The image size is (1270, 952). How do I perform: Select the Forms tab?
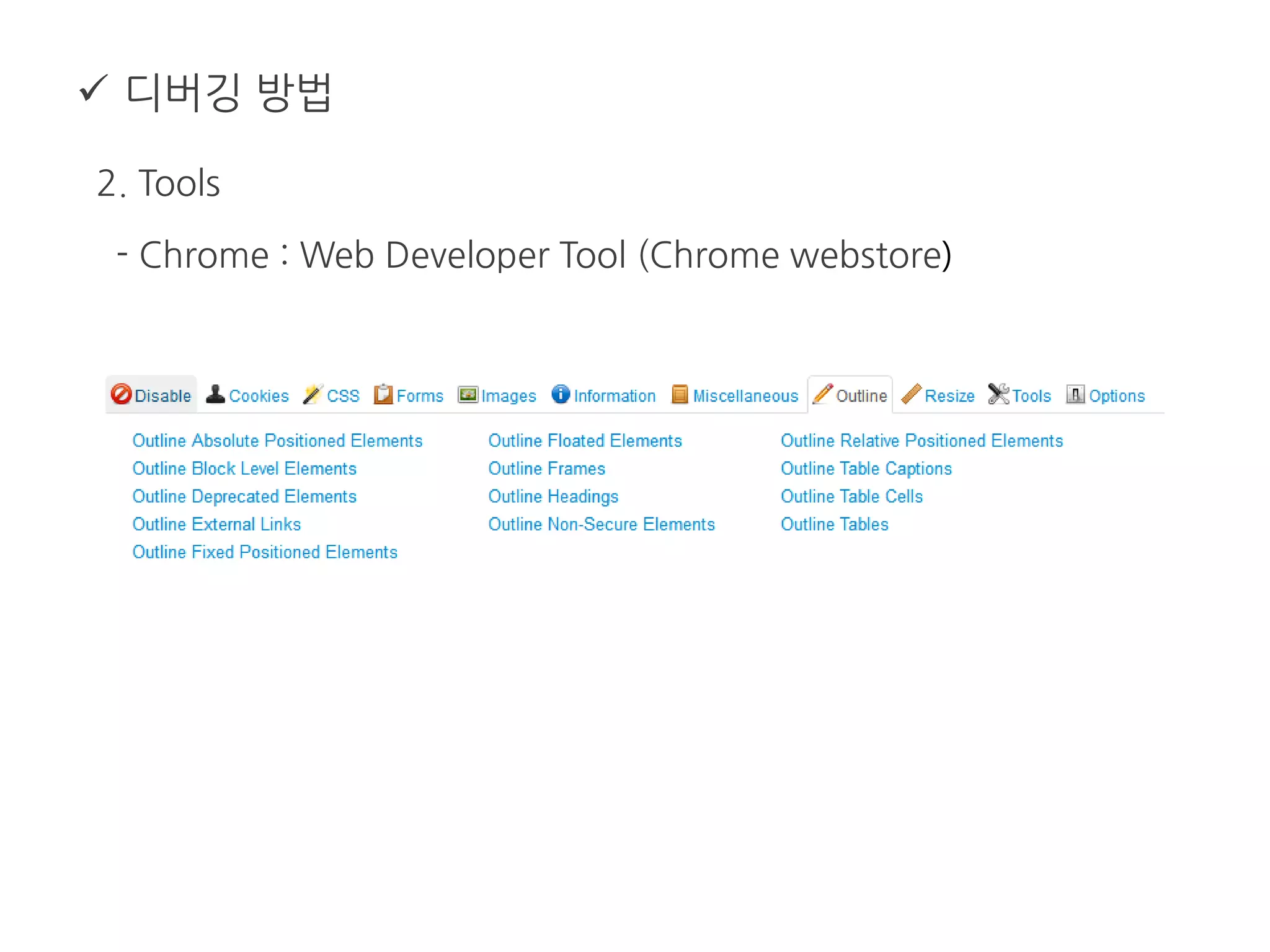coord(409,395)
